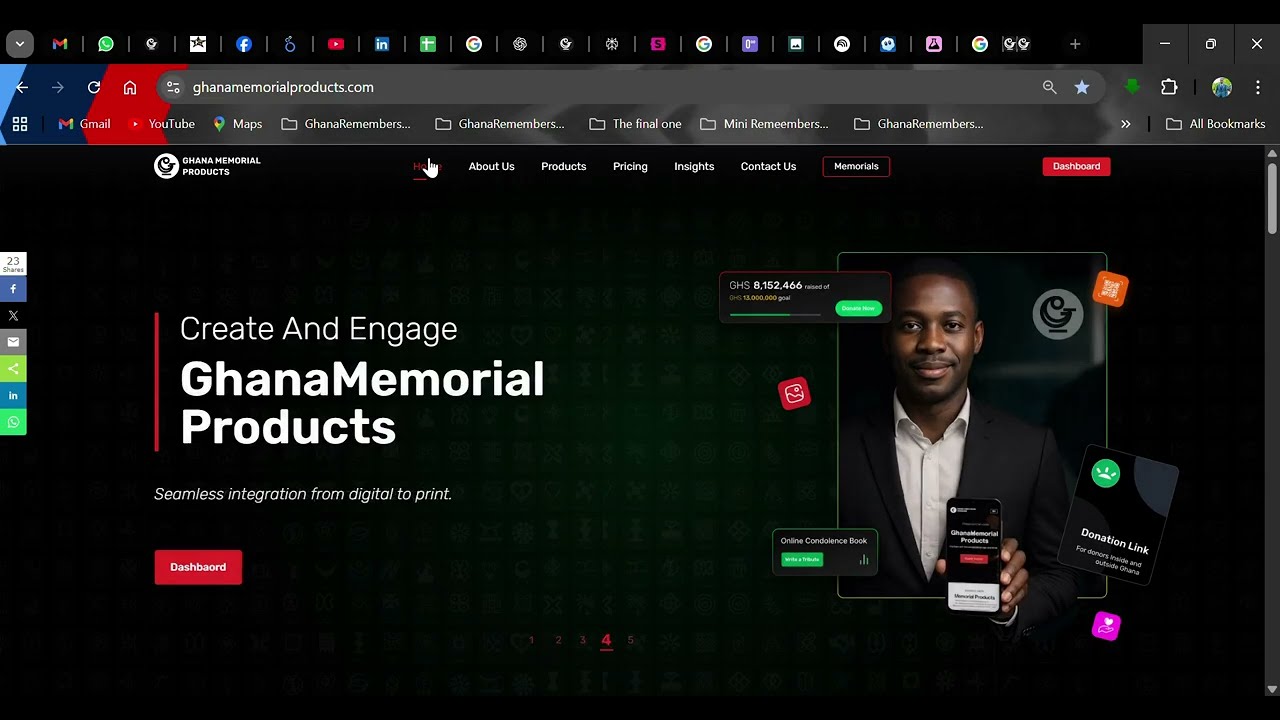Reload the page using refresh icon
This screenshot has width=1280, height=720.
pos(94,87)
